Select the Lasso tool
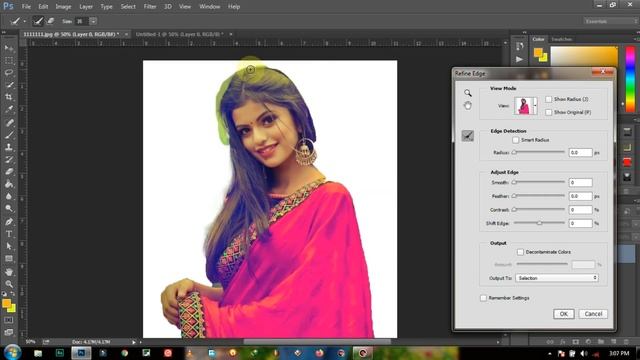Image resolution: width=640 pixels, height=360 pixels. point(9,73)
